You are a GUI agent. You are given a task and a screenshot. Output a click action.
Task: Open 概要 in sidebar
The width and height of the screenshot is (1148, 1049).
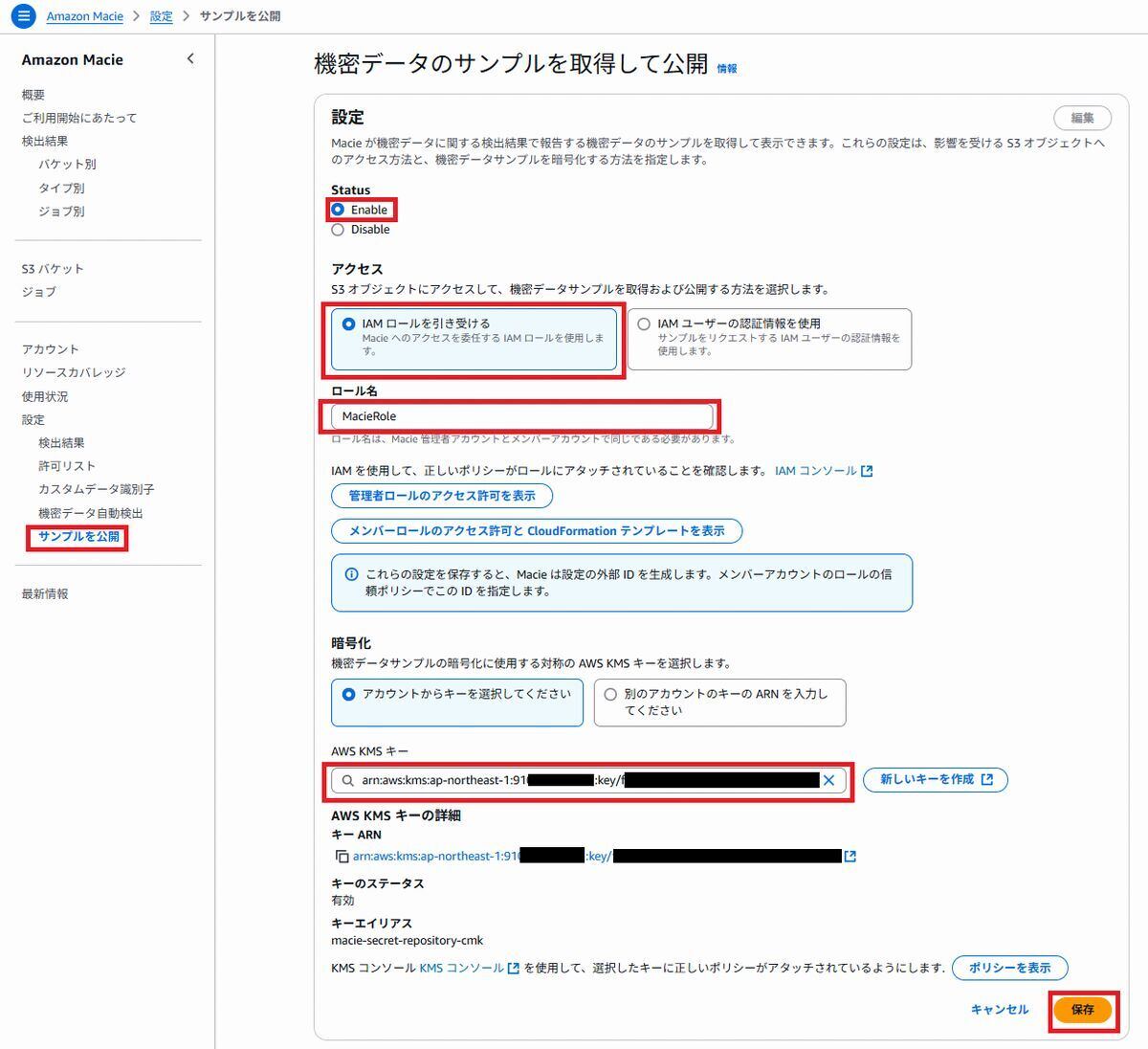pos(33,95)
